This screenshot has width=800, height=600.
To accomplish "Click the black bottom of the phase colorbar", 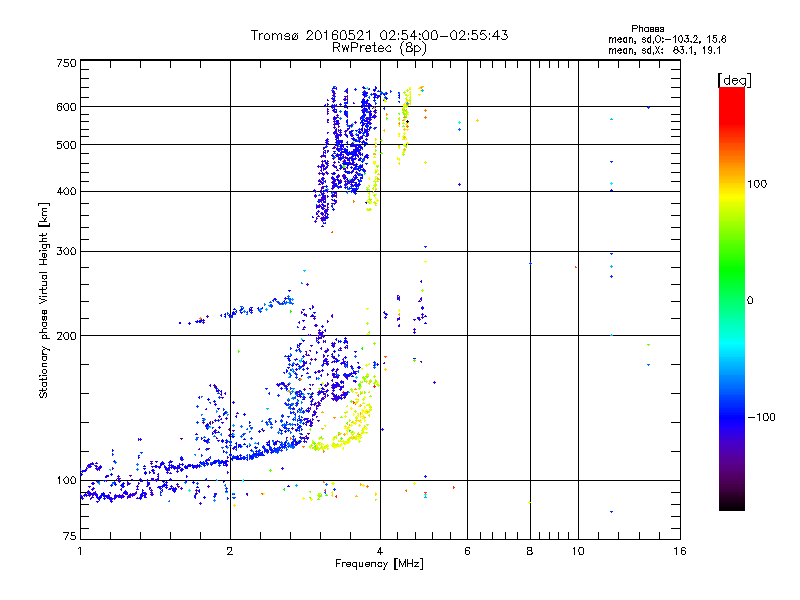I will tap(732, 505).
